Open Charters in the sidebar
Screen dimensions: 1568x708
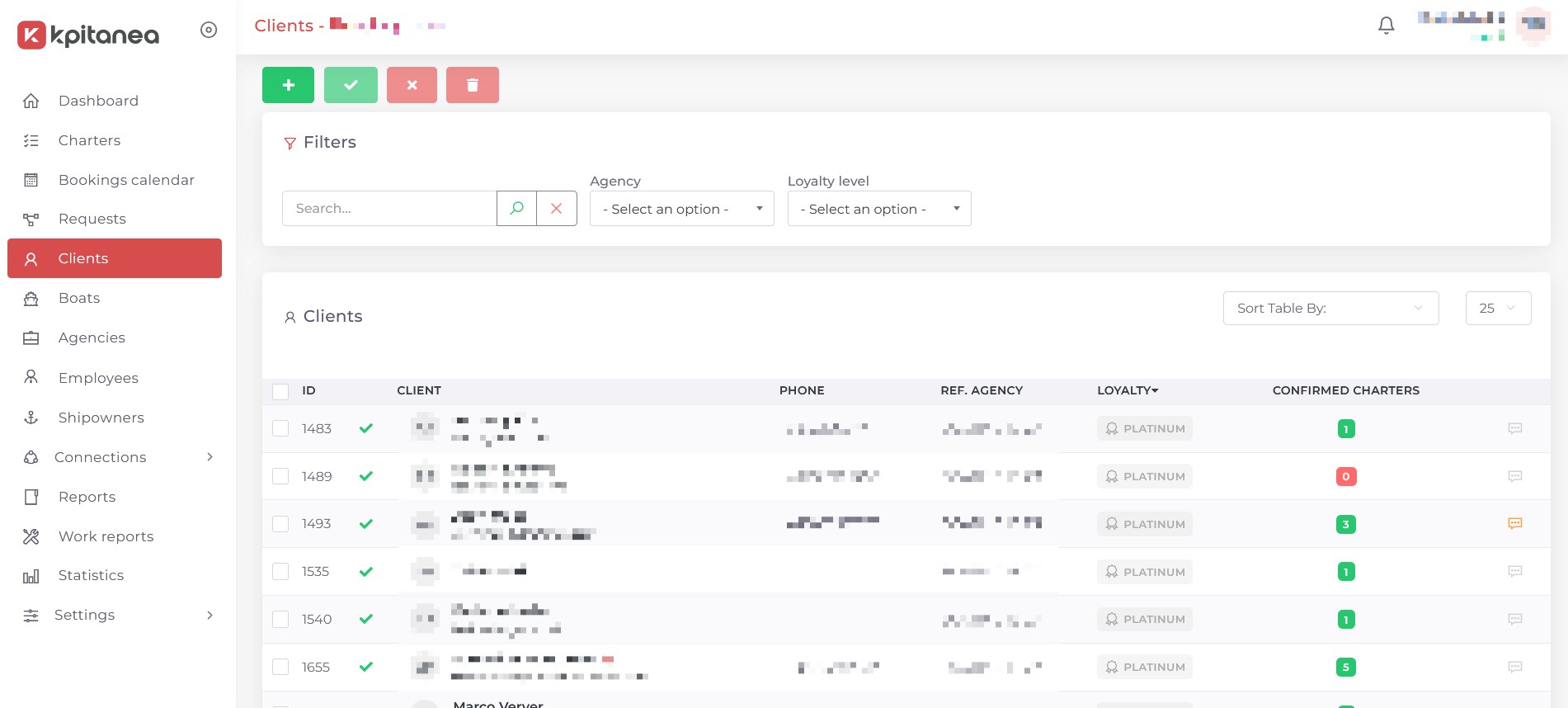115,140
